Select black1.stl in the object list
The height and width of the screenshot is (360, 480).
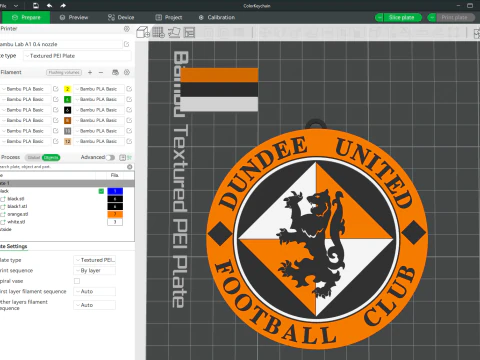17,206
